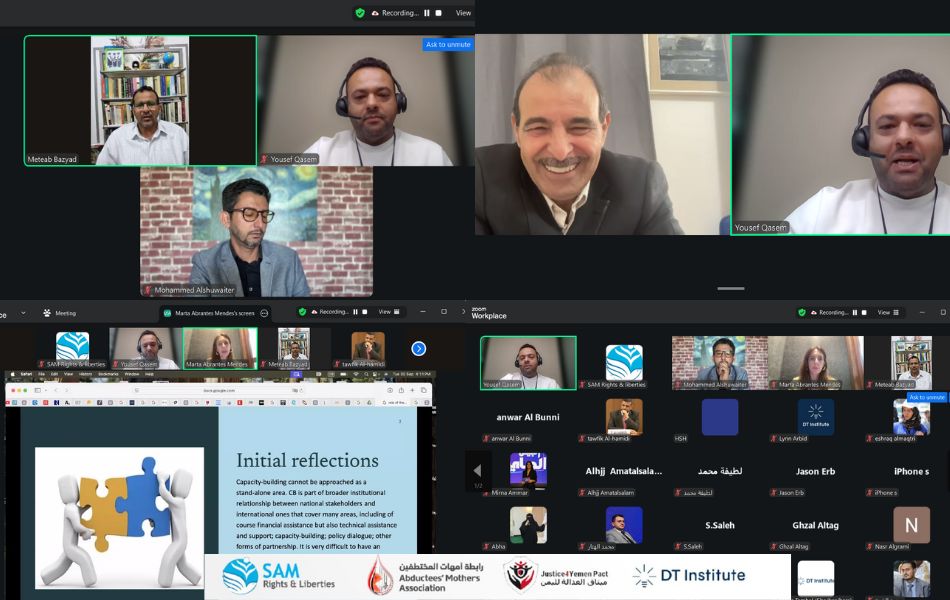Select the DT Institute tile for Lynn Arbid
This screenshot has height=600, width=950.
click(x=815, y=417)
